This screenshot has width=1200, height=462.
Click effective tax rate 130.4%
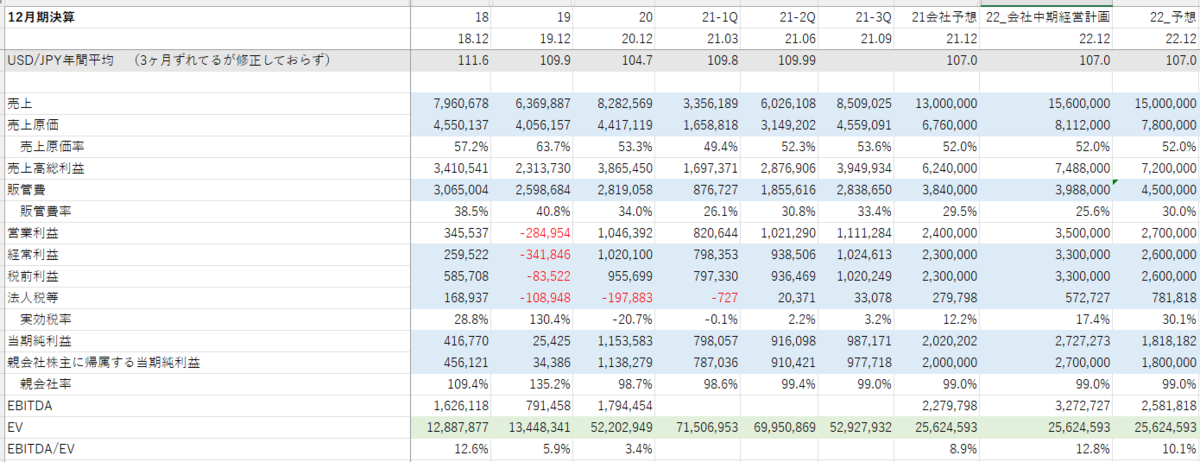coord(549,318)
